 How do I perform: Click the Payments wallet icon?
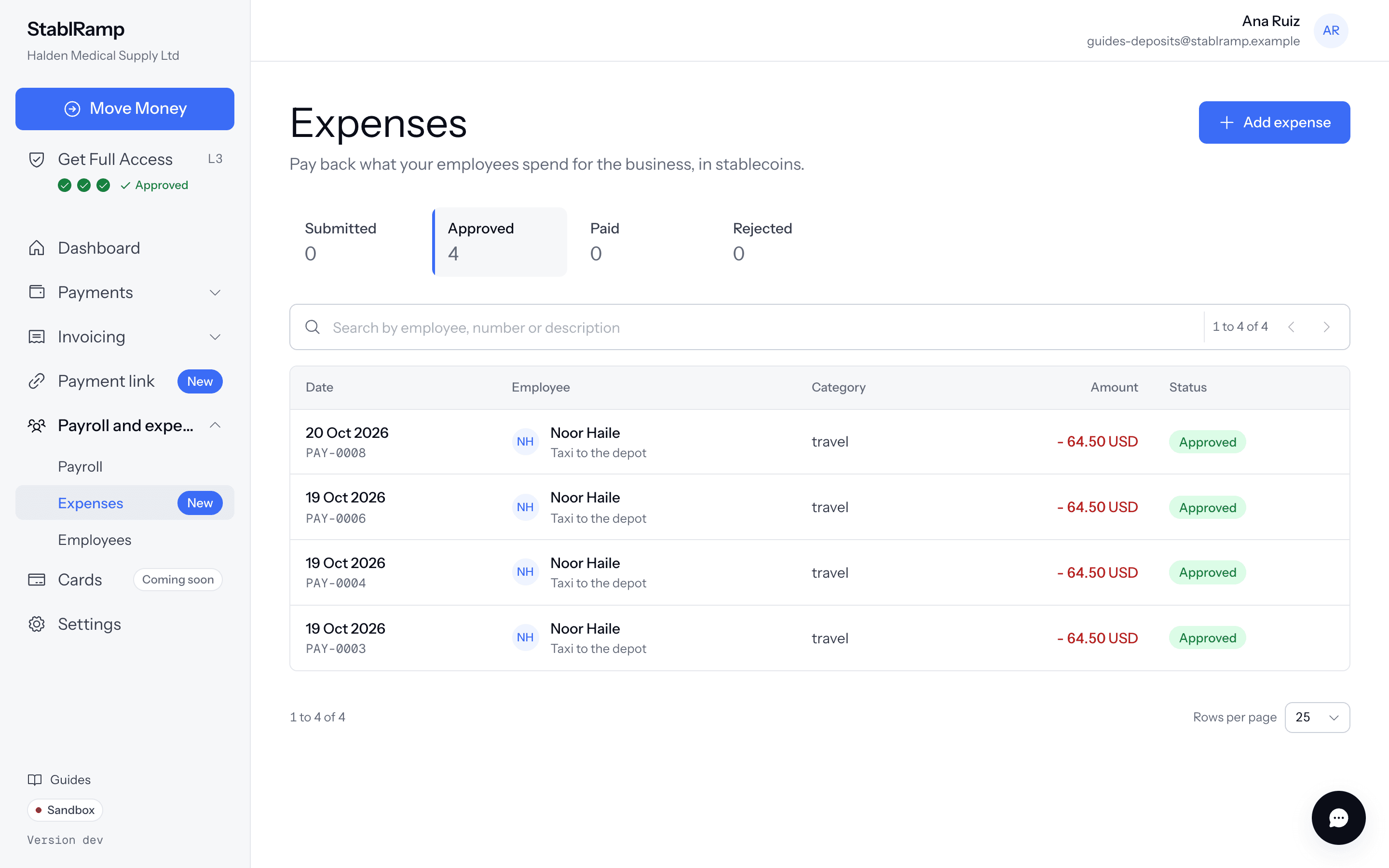pyautogui.click(x=37, y=292)
